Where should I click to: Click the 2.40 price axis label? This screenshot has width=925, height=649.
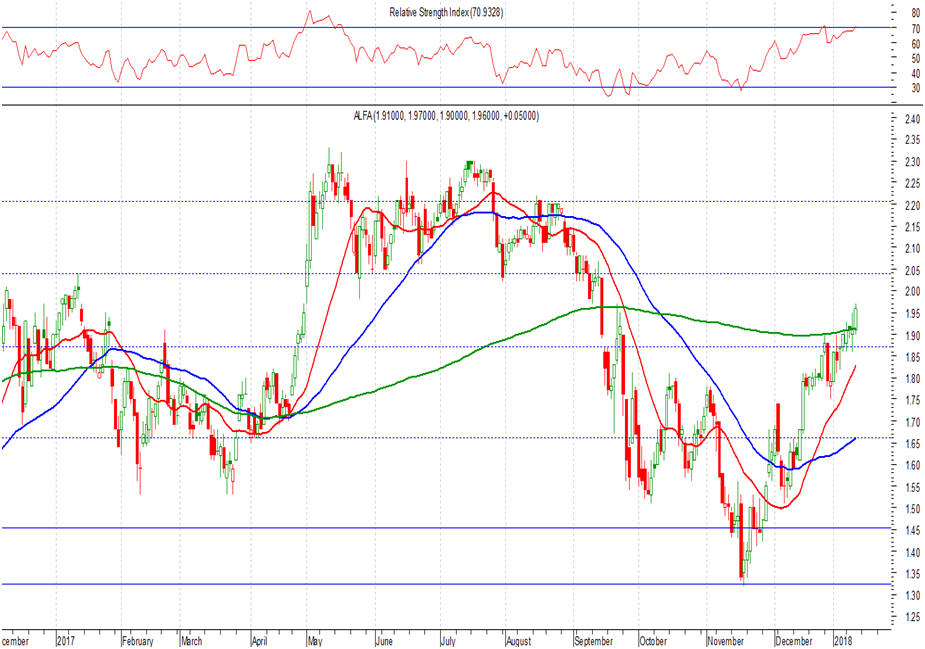913,119
